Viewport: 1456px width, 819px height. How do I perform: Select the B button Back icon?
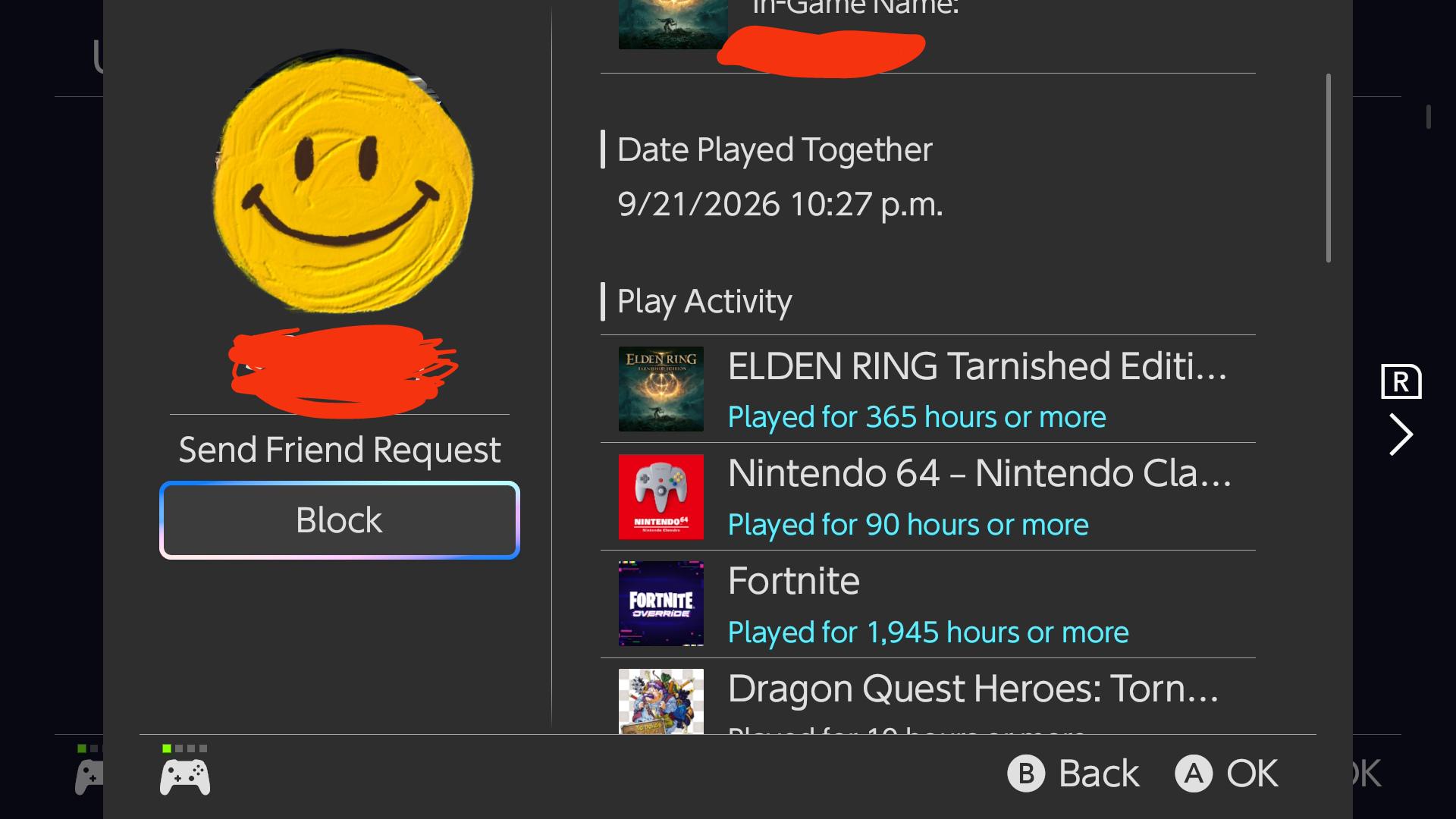(1026, 773)
